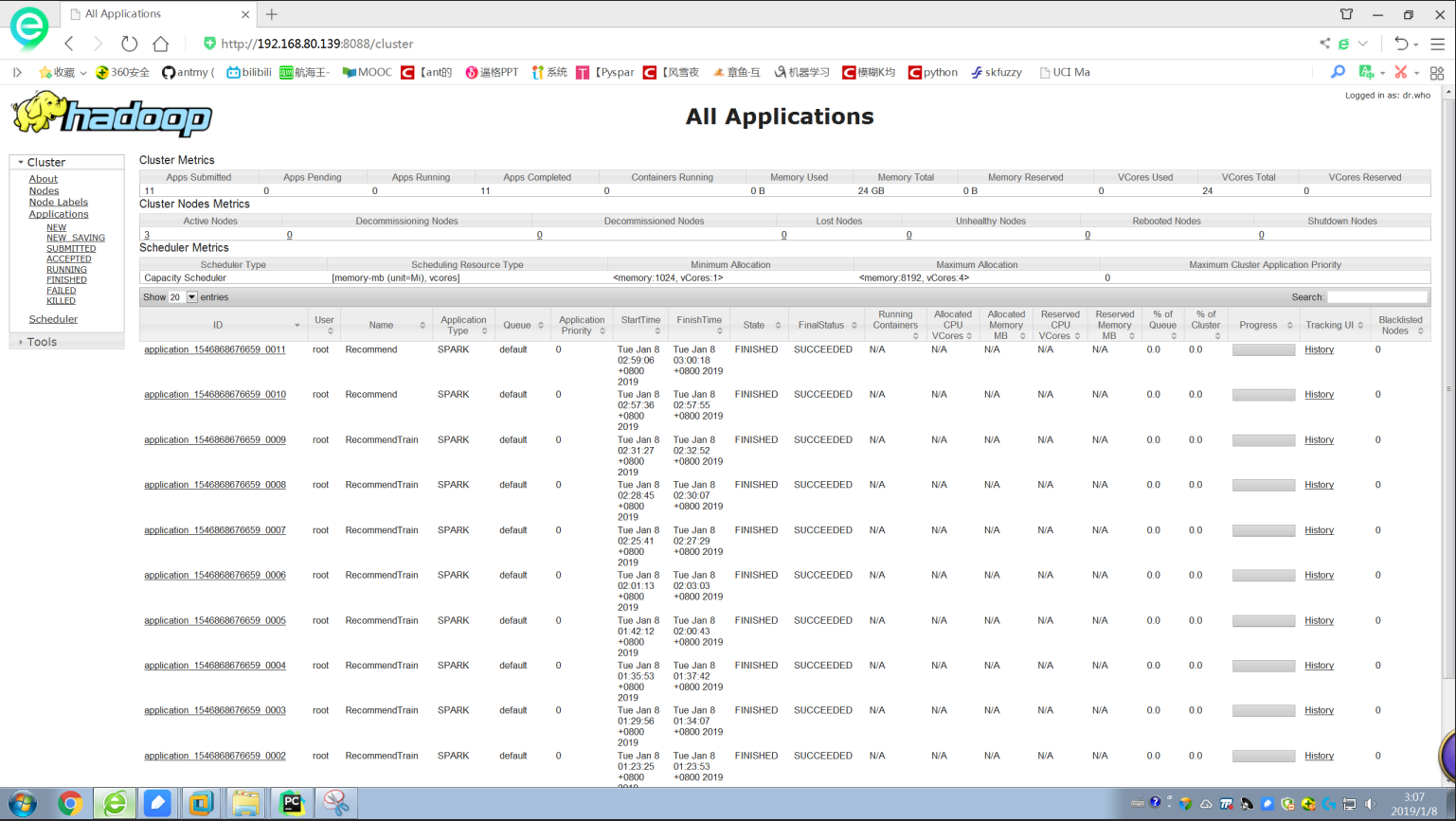
Task: Open Node Labels in Cluster menu
Action: 58,202
